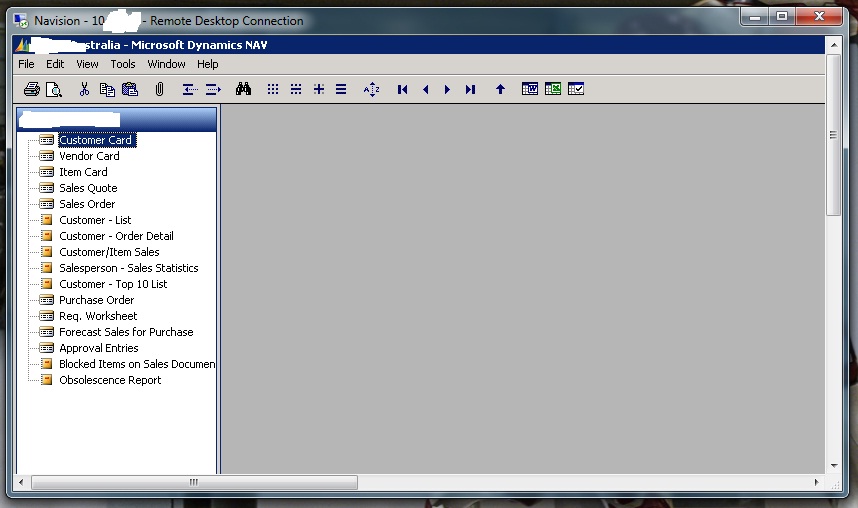Click the up arrow List icon
The height and width of the screenshot is (508, 858).
[500, 89]
